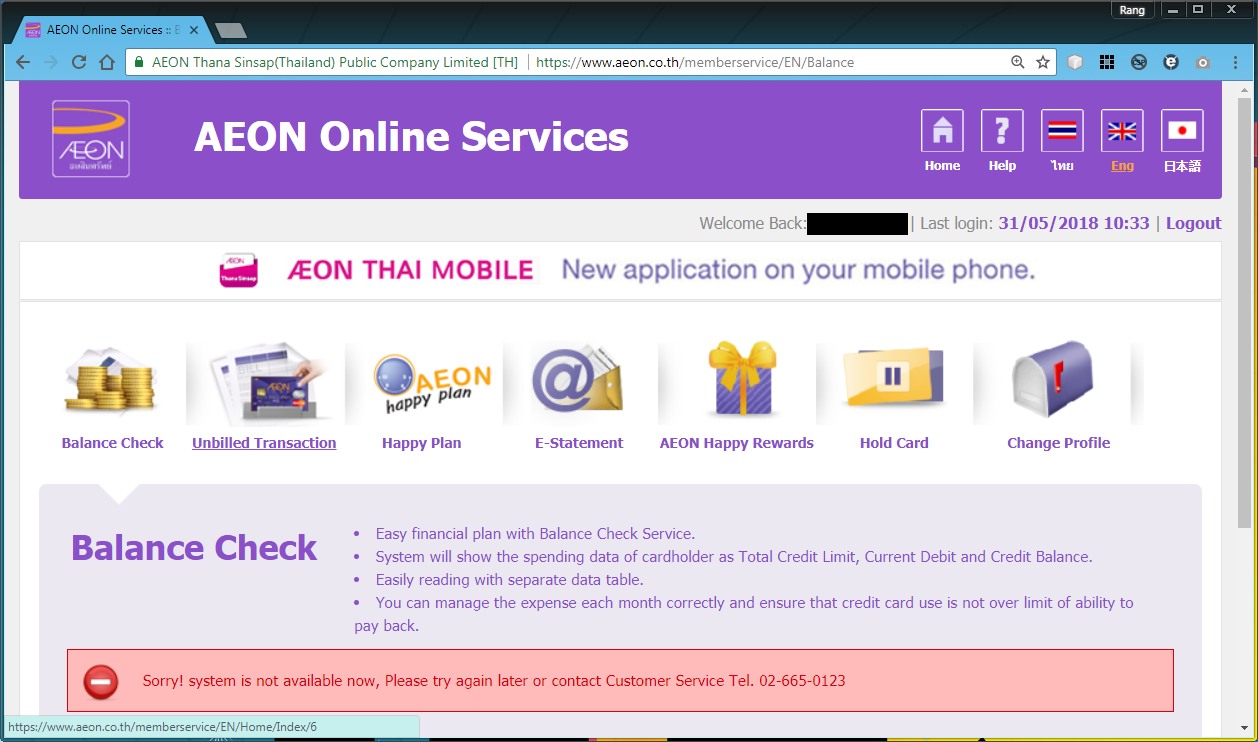Click the AEON logo in header
This screenshot has height=742, width=1258.
pos(91,139)
